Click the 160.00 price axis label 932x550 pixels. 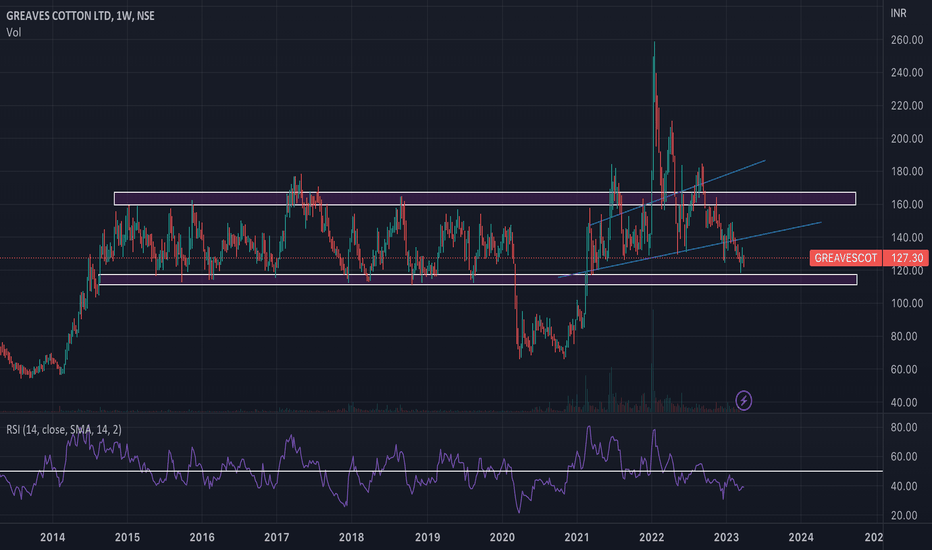(x=907, y=205)
